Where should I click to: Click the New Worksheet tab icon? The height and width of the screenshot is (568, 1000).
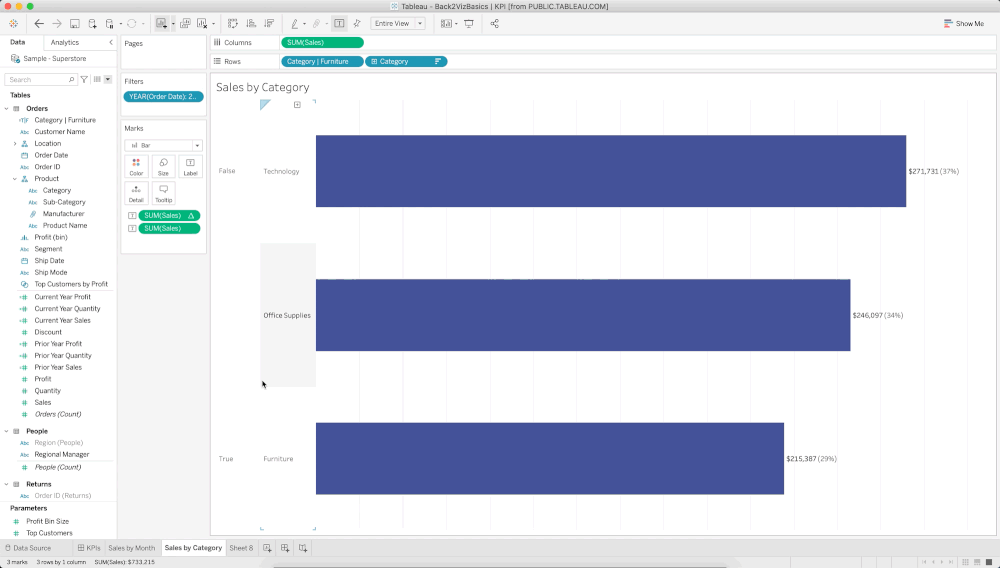(267, 548)
